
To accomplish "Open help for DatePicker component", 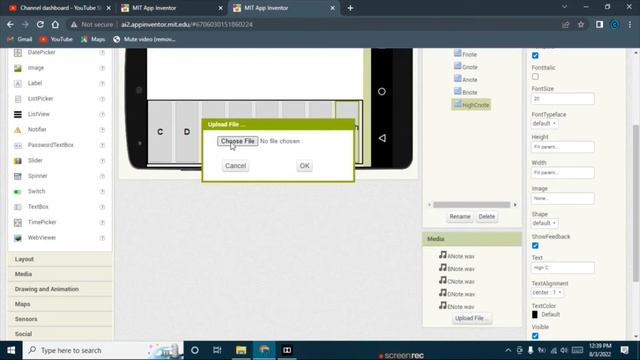I will pyautogui.click(x=102, y=52).
